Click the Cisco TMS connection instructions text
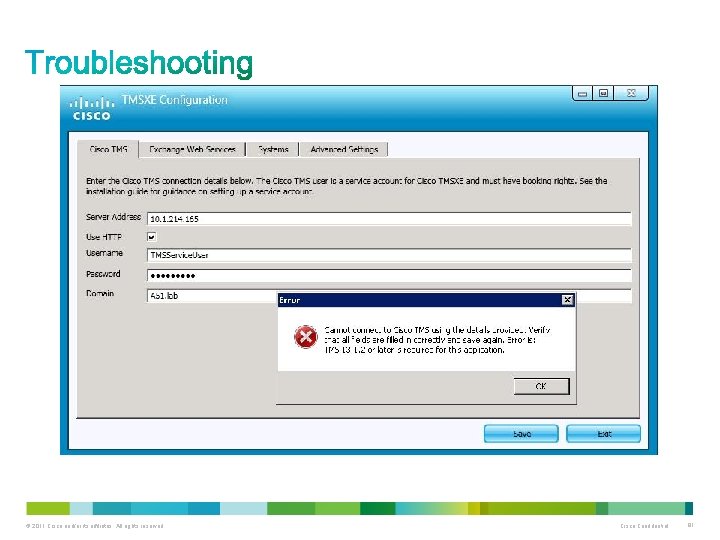The width and height of the screenshot is (720, 540). (347, 186)
